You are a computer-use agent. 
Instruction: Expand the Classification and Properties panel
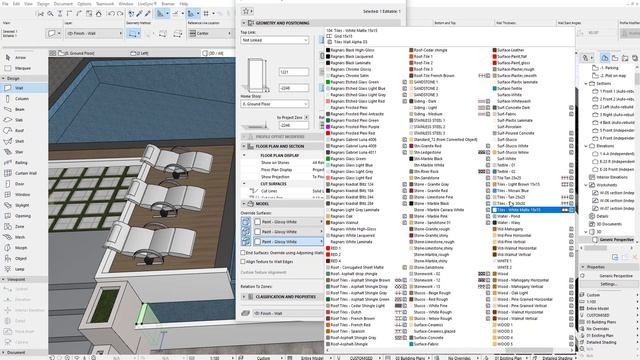(x=244, y=297)
